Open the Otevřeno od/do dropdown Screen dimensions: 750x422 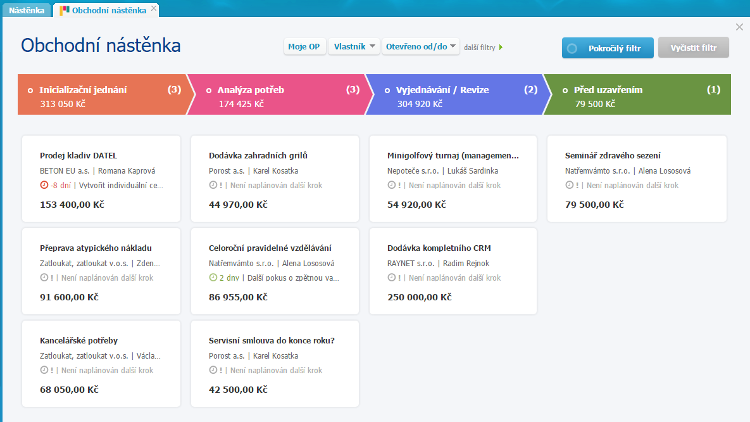tap(420, 46)
